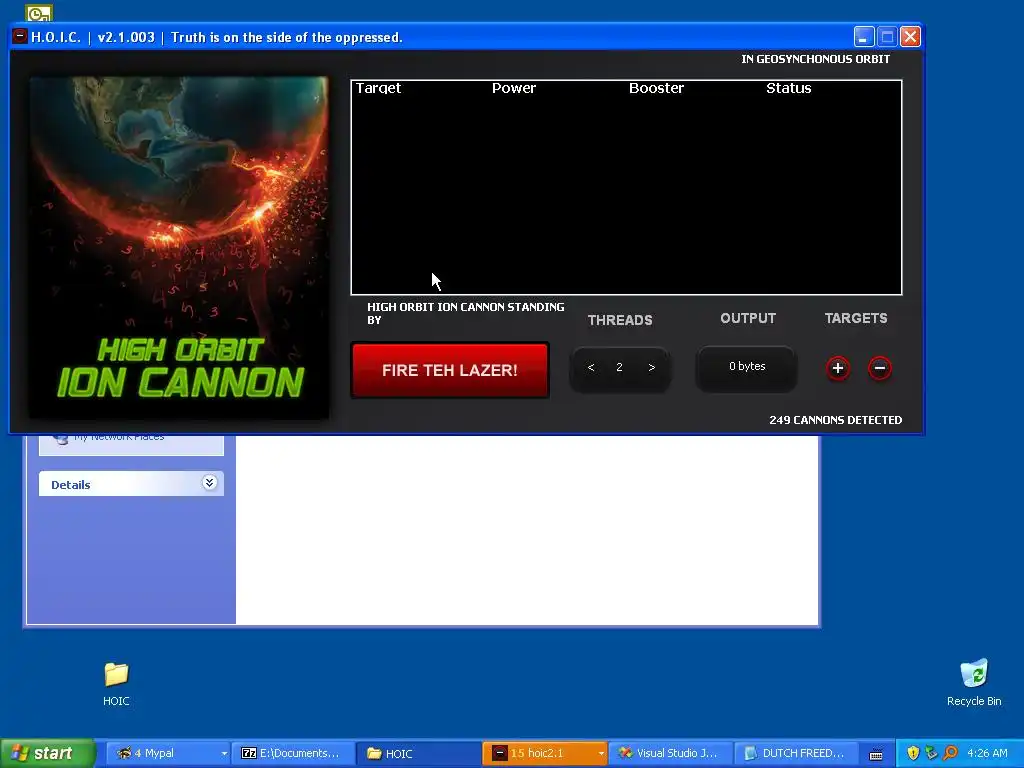The width and height of the screenshot is (1024, 768).
Task: Click the 249 CANNONS DETECTED status text
Action: [835, 420]
